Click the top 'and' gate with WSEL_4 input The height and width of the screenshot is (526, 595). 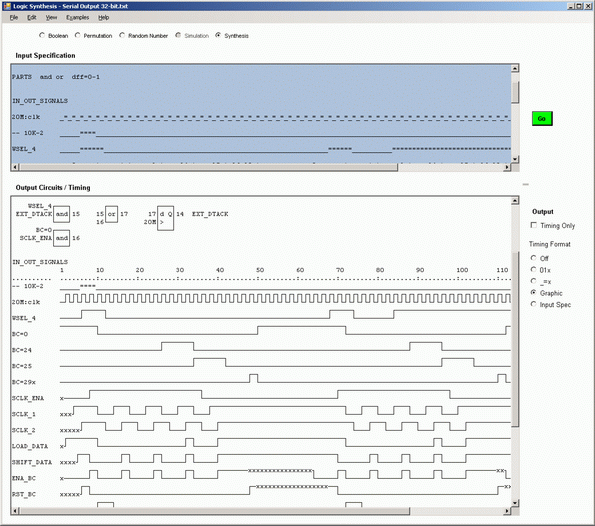pyautogui.click(x=61, y=214)
